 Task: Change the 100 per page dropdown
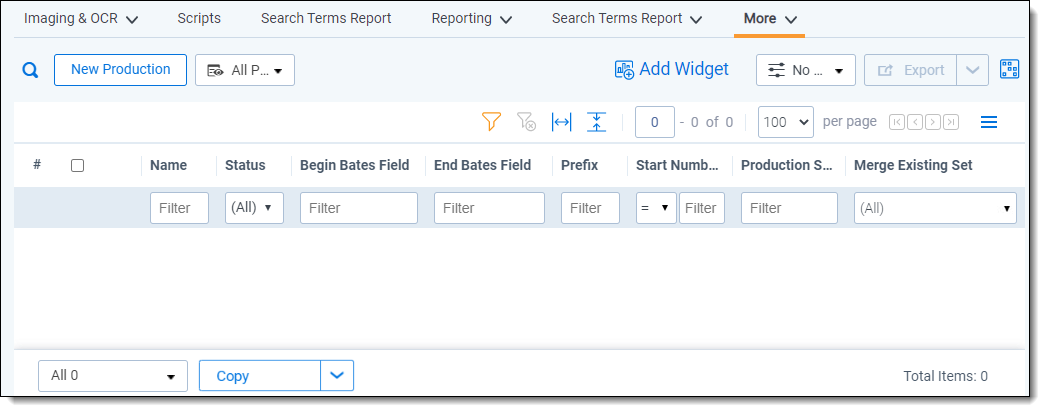point(785,122)
